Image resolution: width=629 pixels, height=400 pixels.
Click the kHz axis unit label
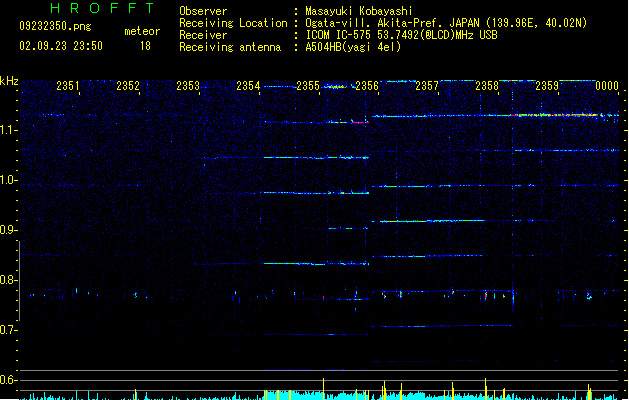[9, 81]
